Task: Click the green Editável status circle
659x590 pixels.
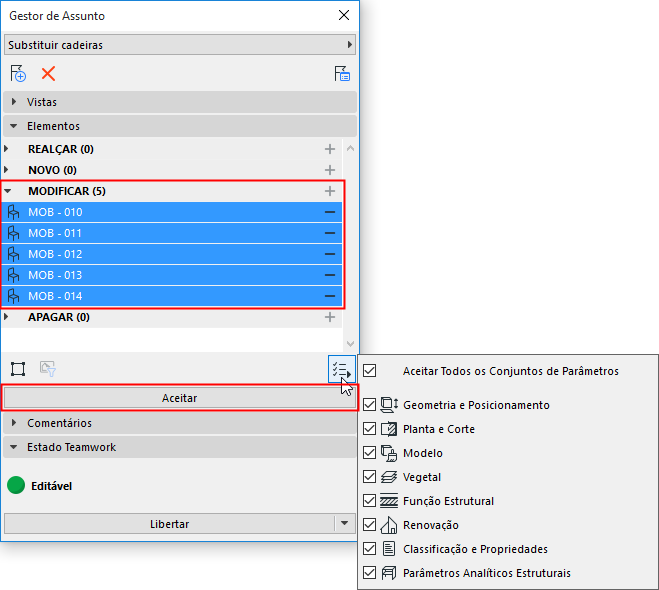Action: [x=16, y=485]
